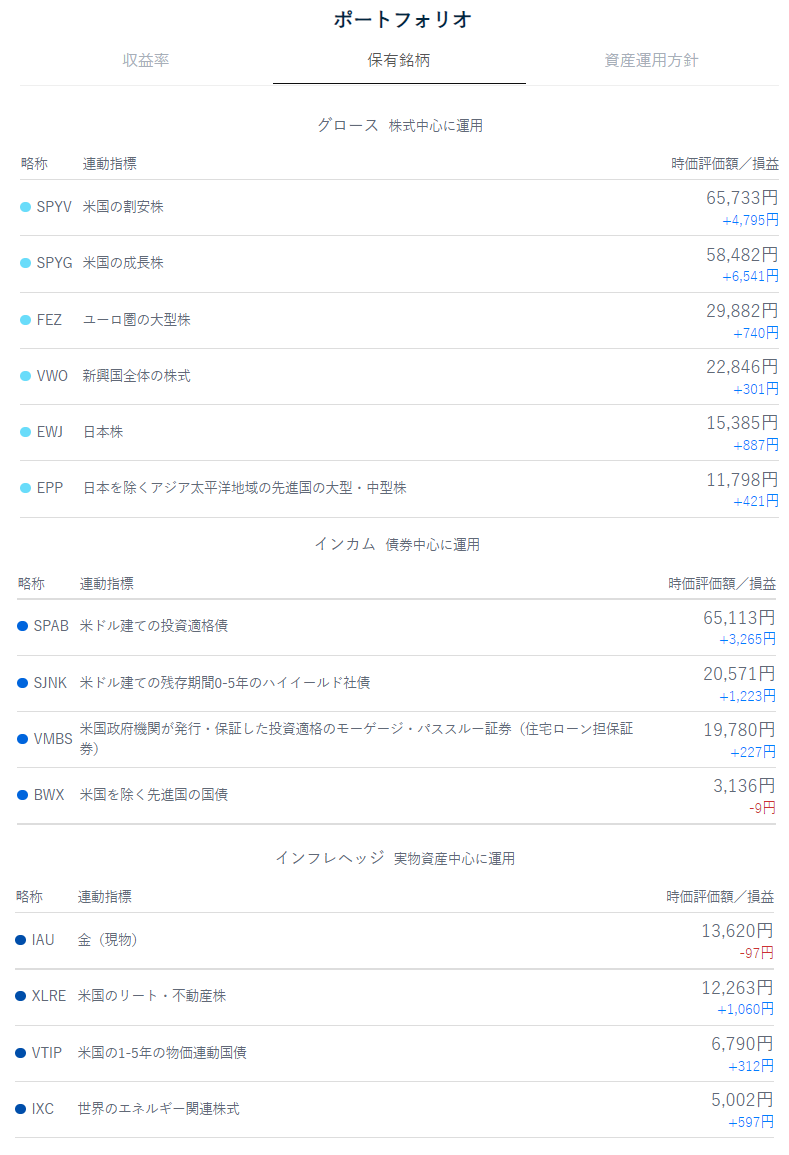Click the value 13,620円
789x1155 pixels.
737,931
